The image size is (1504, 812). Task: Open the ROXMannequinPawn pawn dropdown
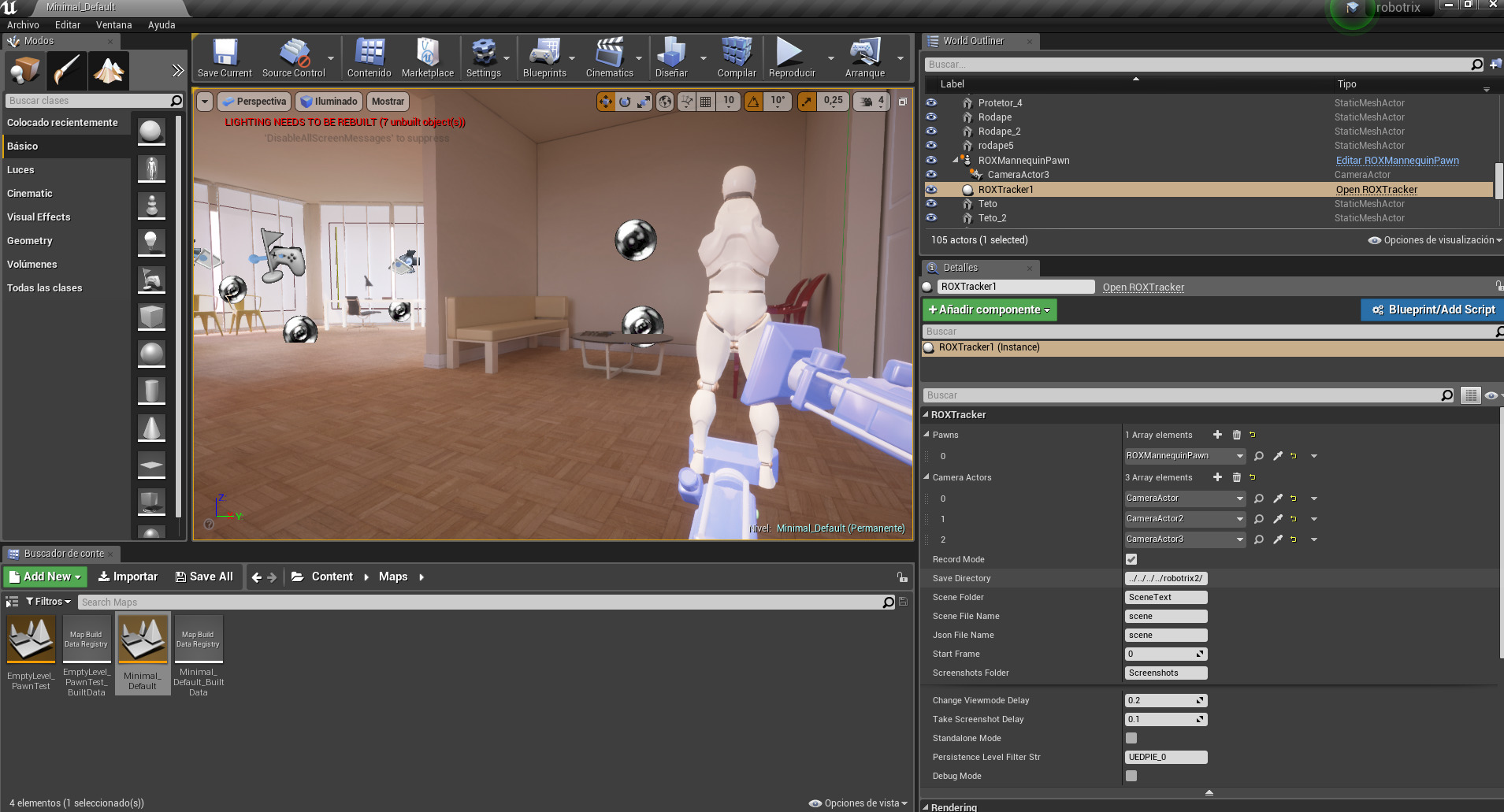[1185, 456]
